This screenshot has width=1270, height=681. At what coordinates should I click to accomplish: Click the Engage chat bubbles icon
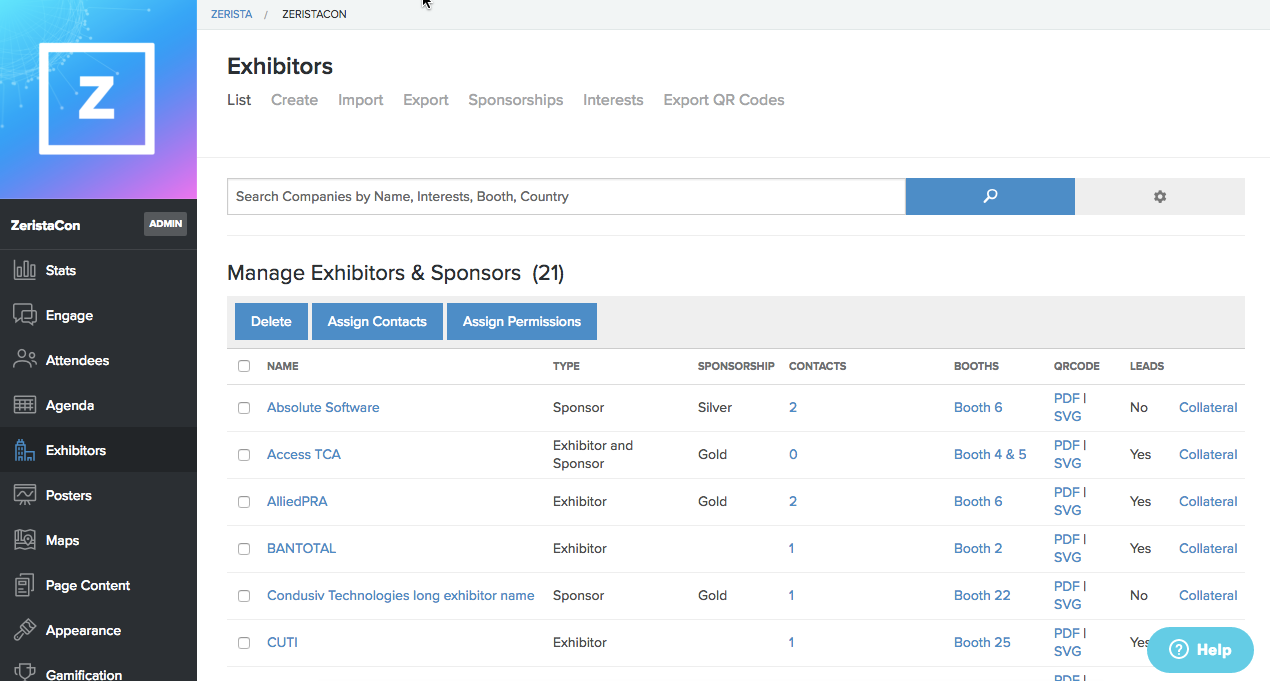click(24, 315)
